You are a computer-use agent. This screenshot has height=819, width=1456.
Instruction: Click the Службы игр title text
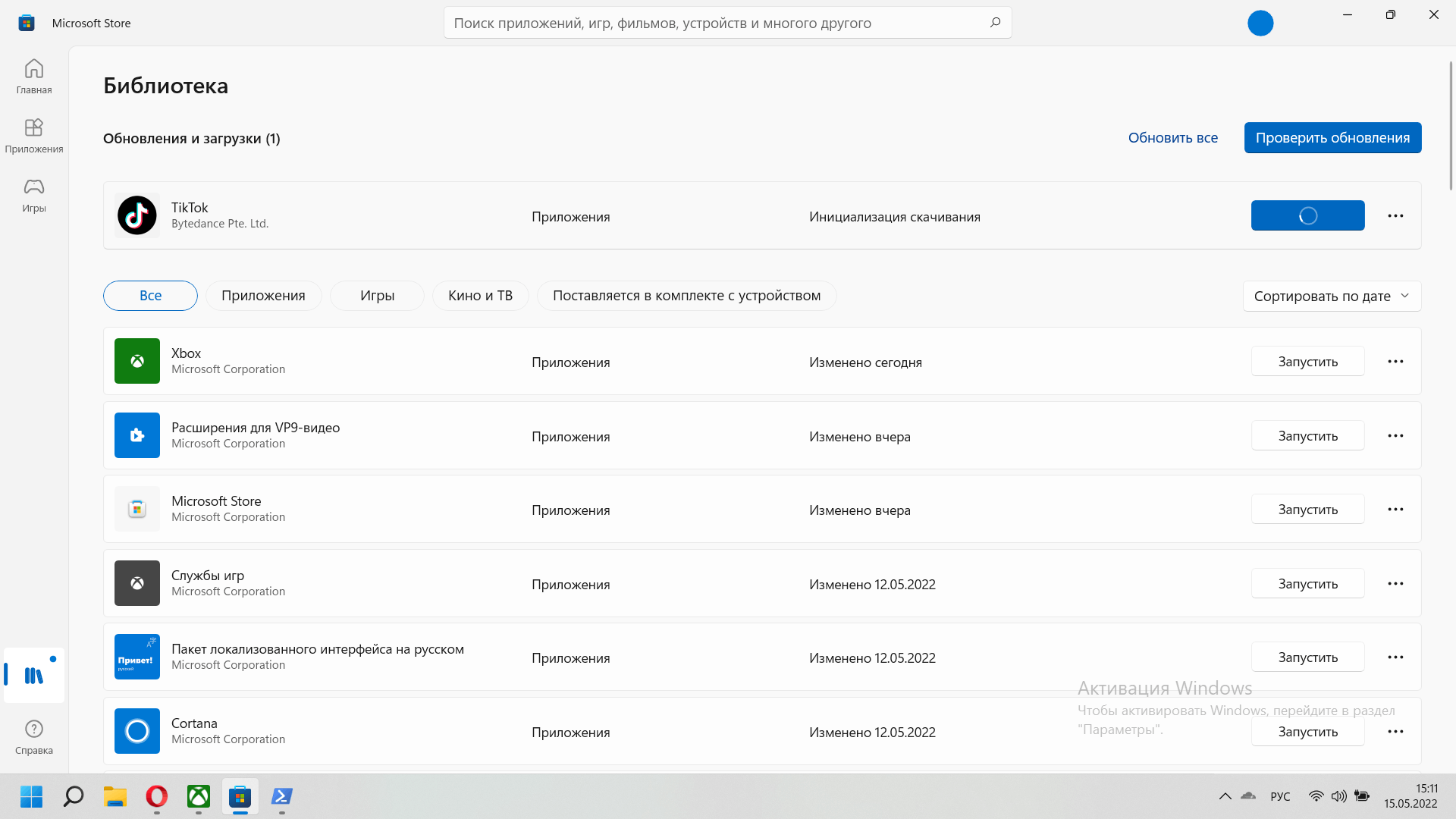coord(208,576)
